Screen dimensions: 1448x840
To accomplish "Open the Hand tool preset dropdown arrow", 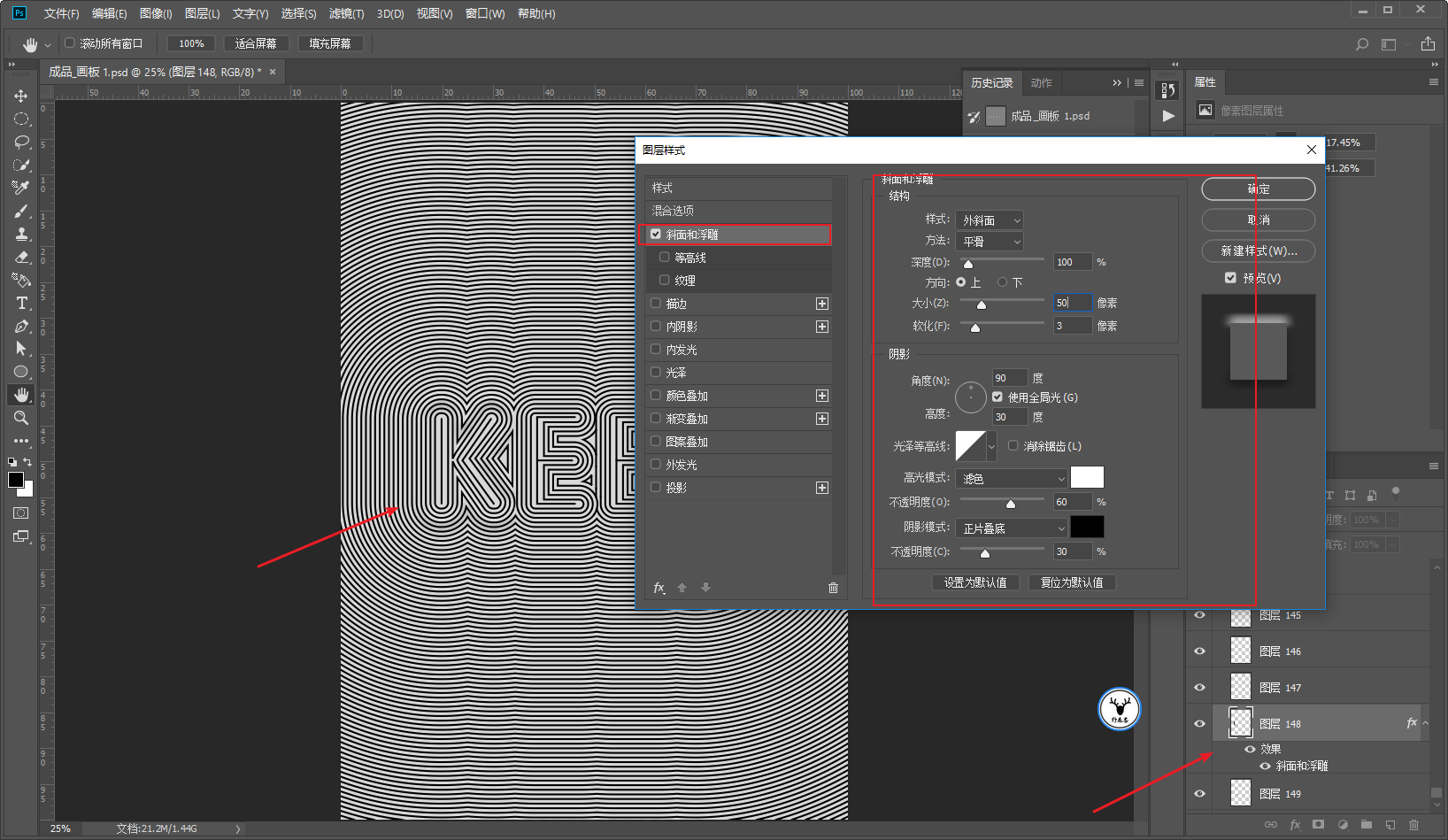I will [x=47, y=44].
